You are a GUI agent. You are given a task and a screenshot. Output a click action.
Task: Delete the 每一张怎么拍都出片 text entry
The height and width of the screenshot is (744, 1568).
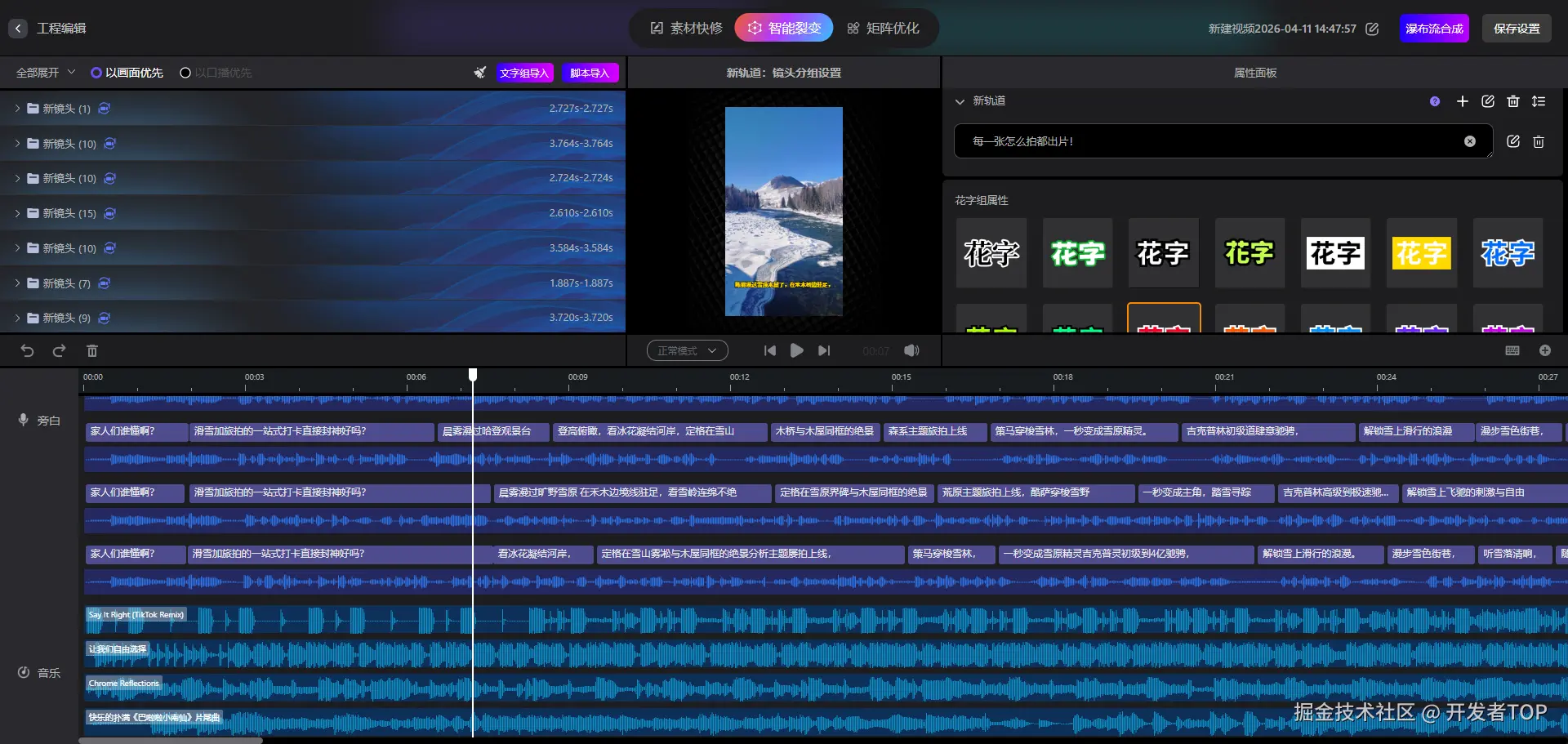[1539, 141]
